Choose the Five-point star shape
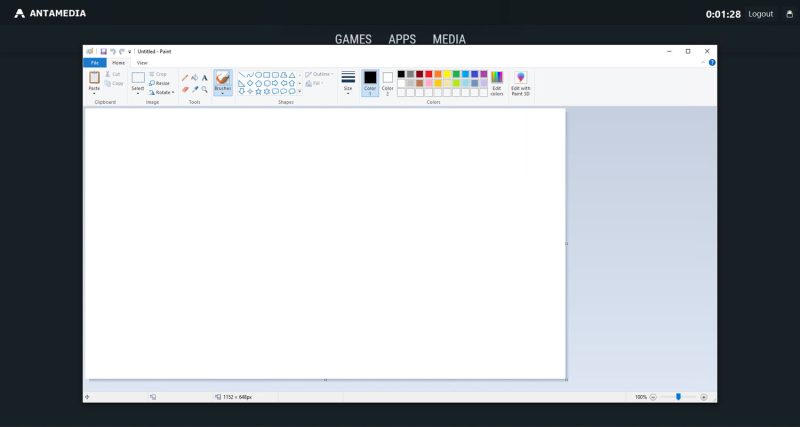800x427 pixels. [259, 91]
